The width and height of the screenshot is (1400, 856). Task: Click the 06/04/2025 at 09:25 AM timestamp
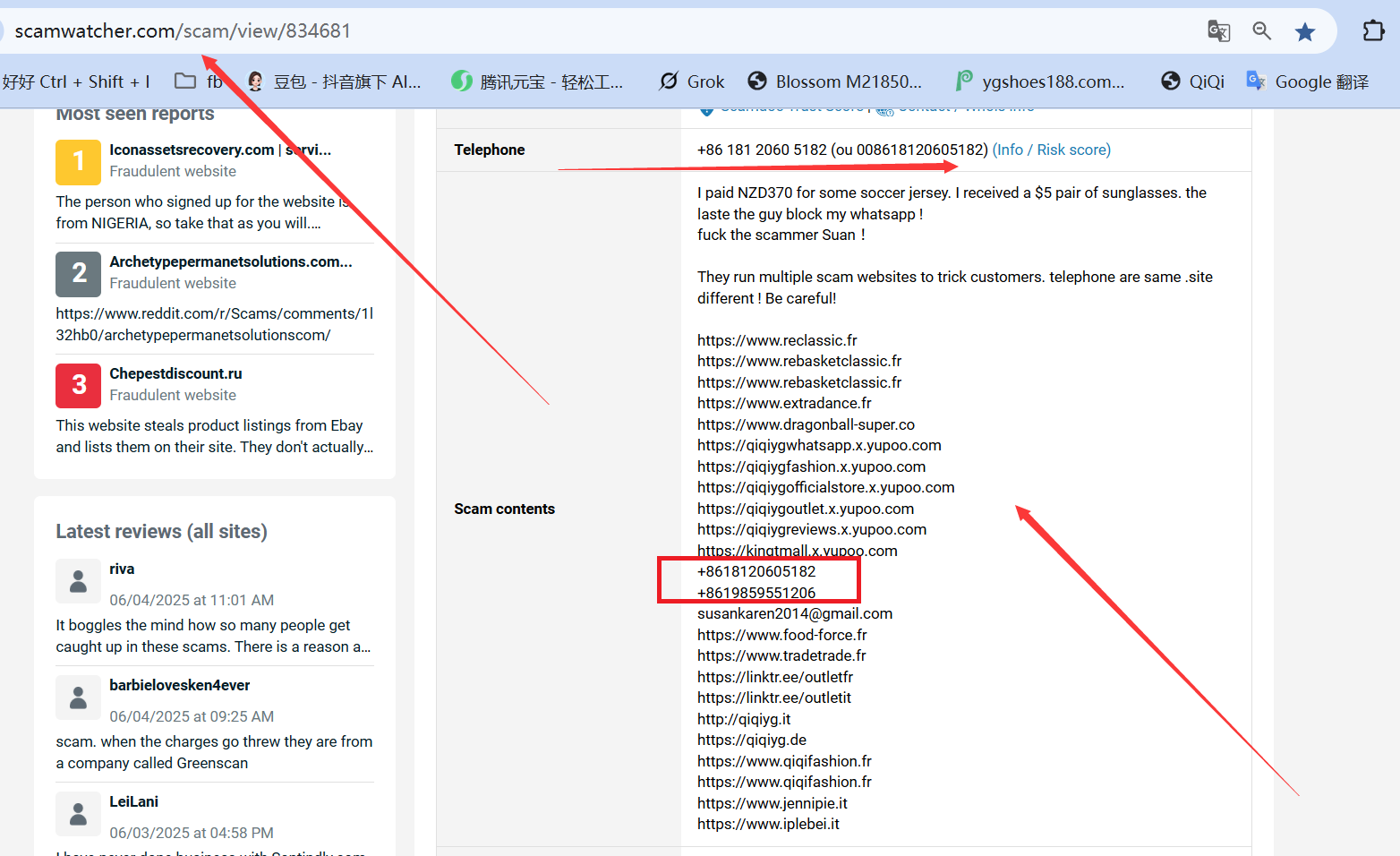pos(192,716)
